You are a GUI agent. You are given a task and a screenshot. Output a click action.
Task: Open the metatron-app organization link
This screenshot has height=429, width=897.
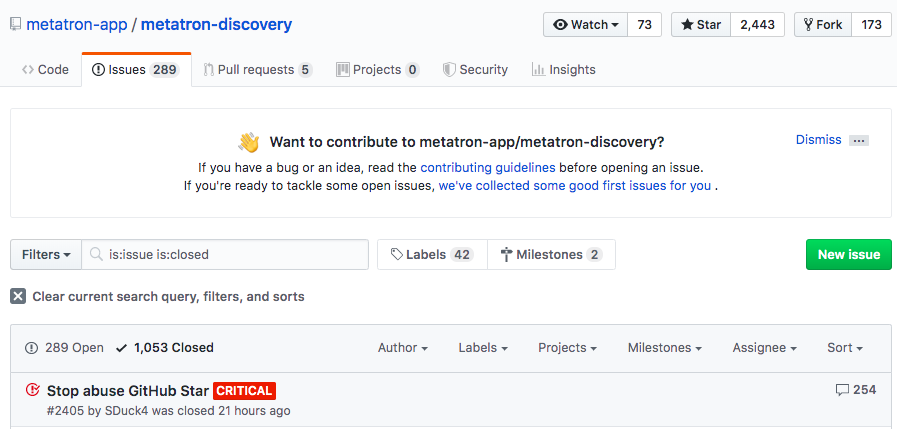tap(77, 25)
